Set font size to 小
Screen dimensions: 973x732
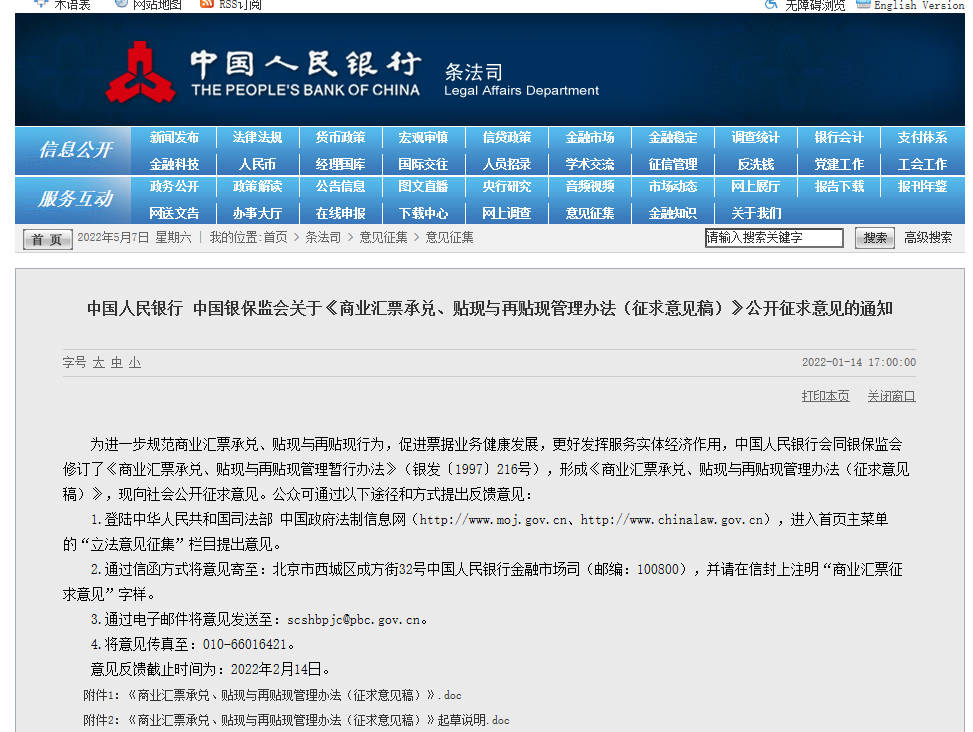point(135,362)
